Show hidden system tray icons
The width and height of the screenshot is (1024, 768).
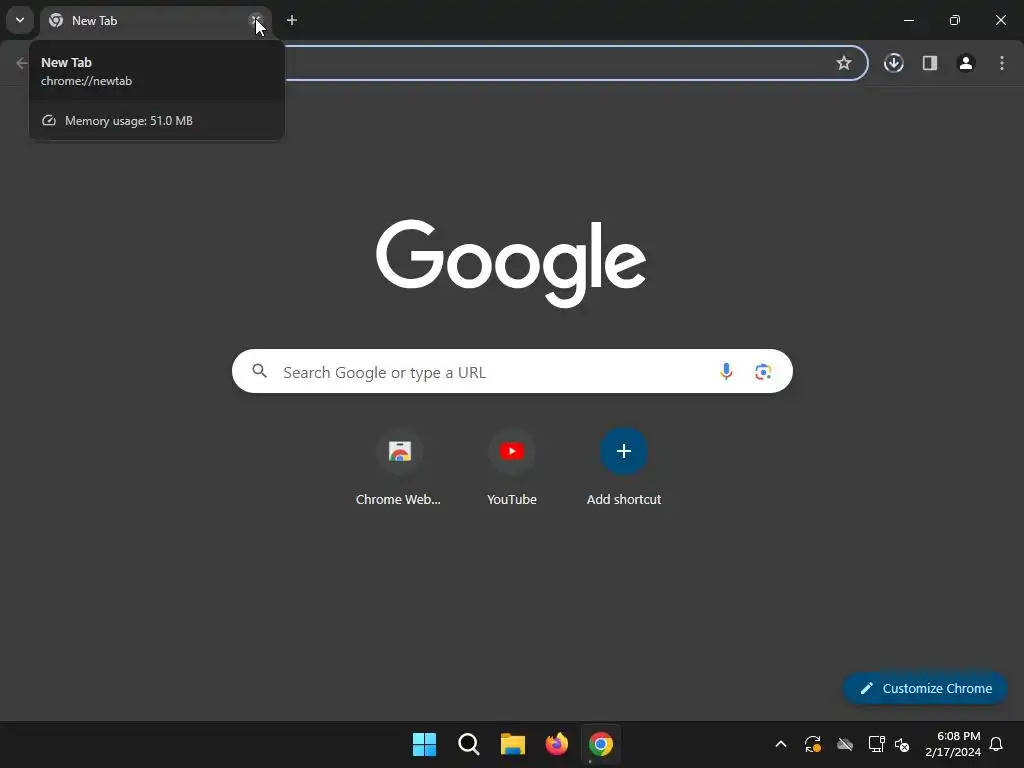tap(780, 744)
